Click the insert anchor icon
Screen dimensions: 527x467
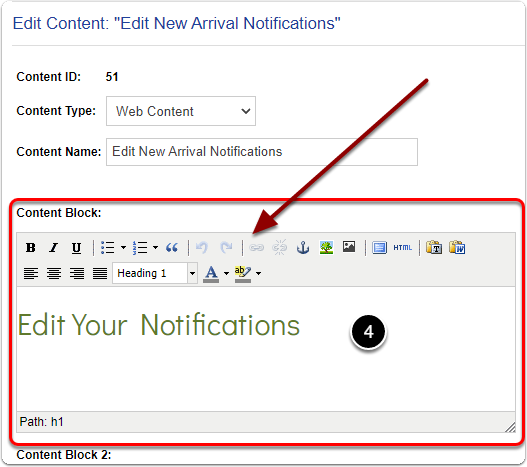(303, 248)
